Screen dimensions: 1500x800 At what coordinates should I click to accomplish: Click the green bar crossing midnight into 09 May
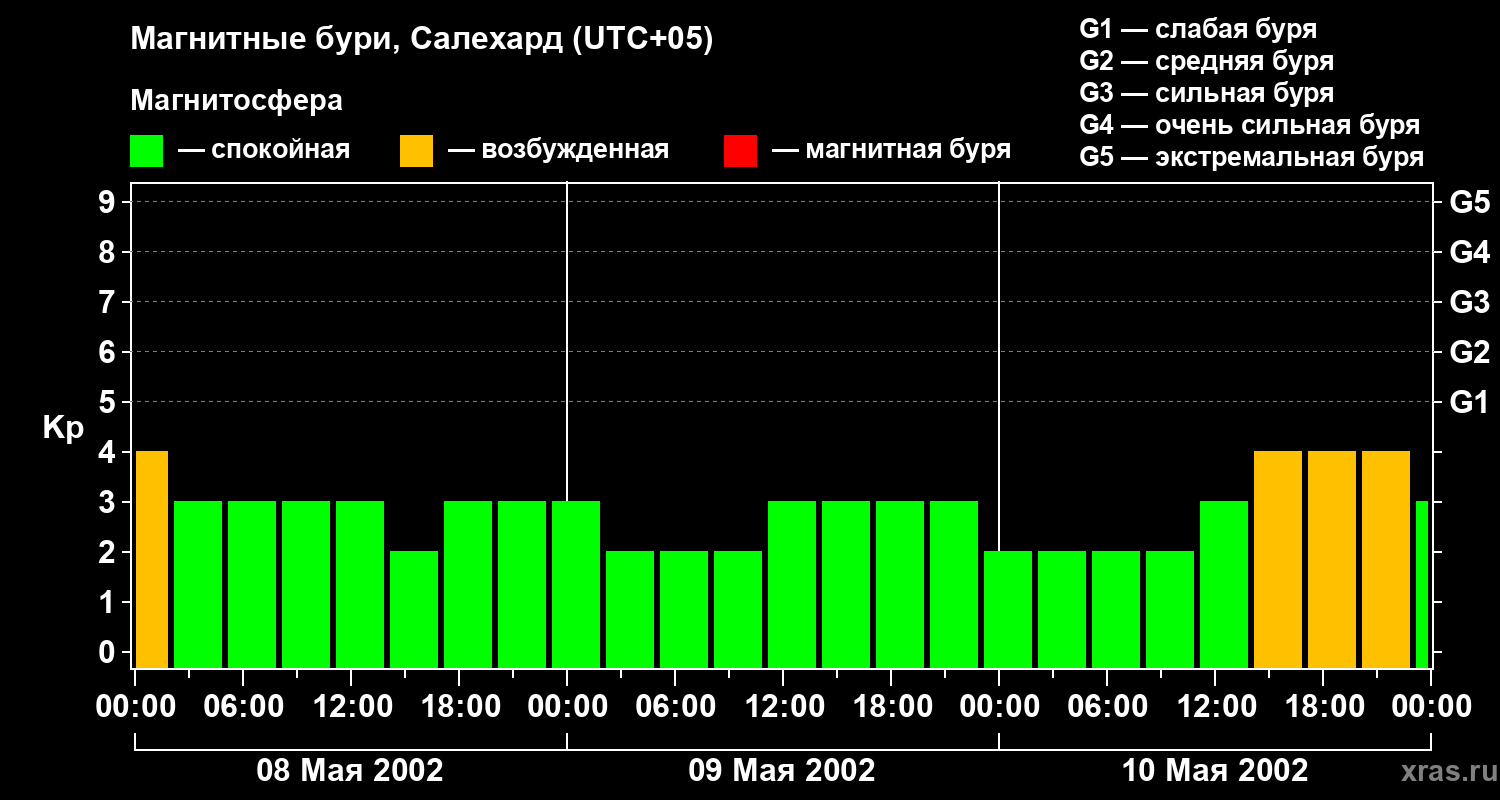[x=576, y=585]
